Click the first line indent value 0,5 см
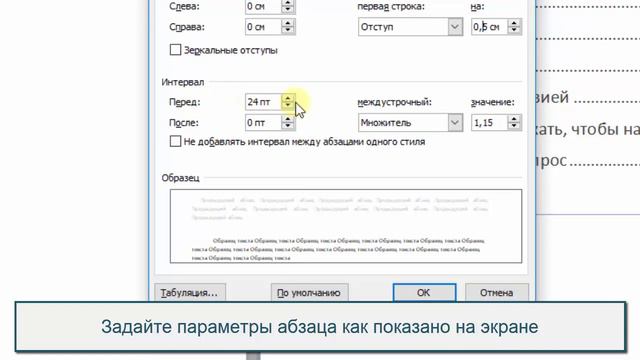 pos(489,27)
